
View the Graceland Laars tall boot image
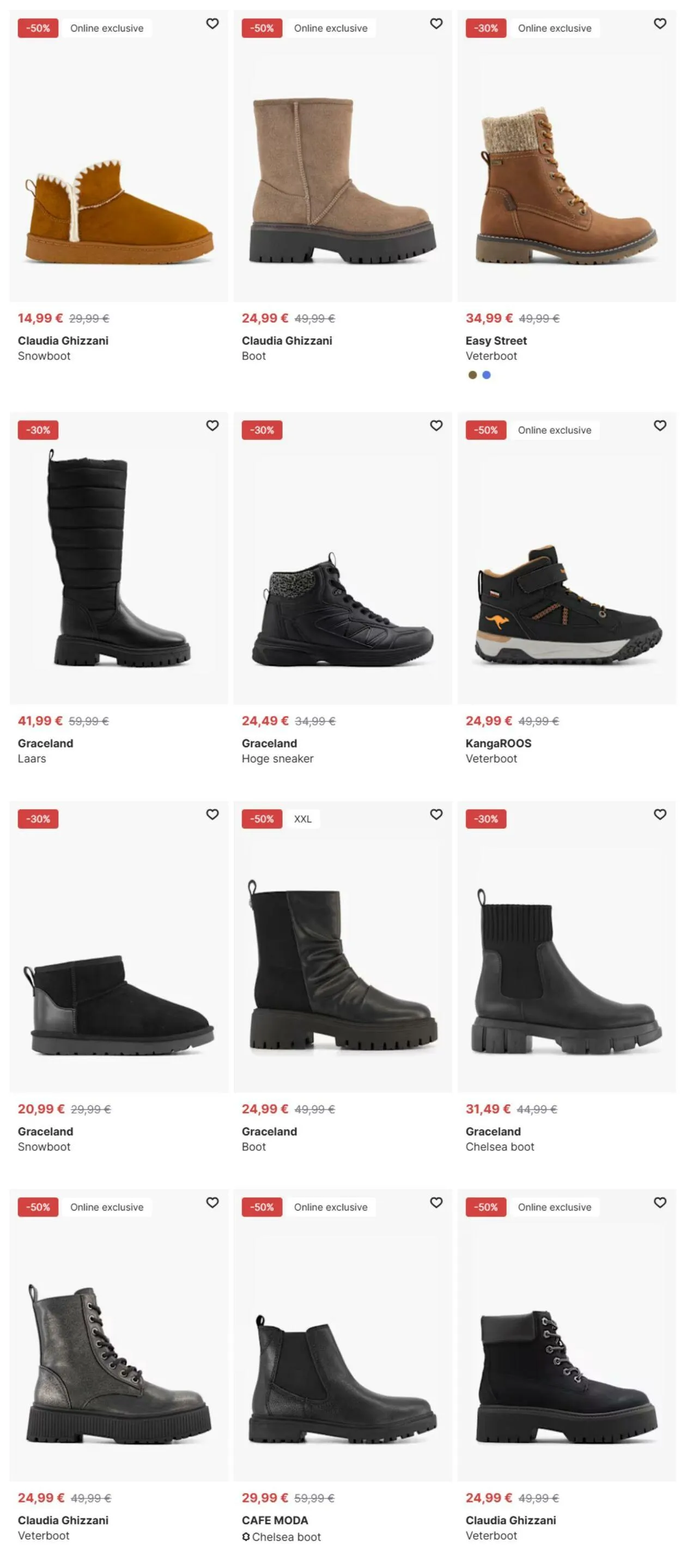[119, 559]
